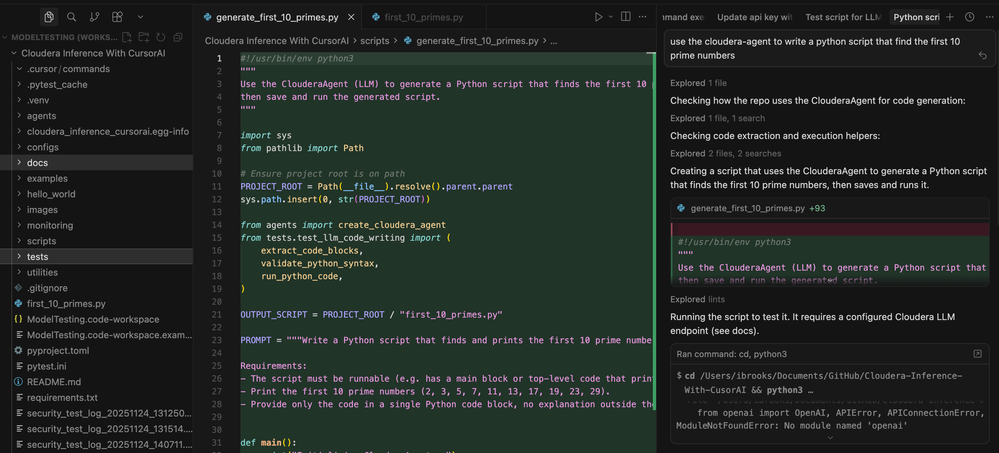Expand 'Explored 1 file' step
The width and height of the screenshot is (999, 453).
pyautogui.click(x=698, y=83)
